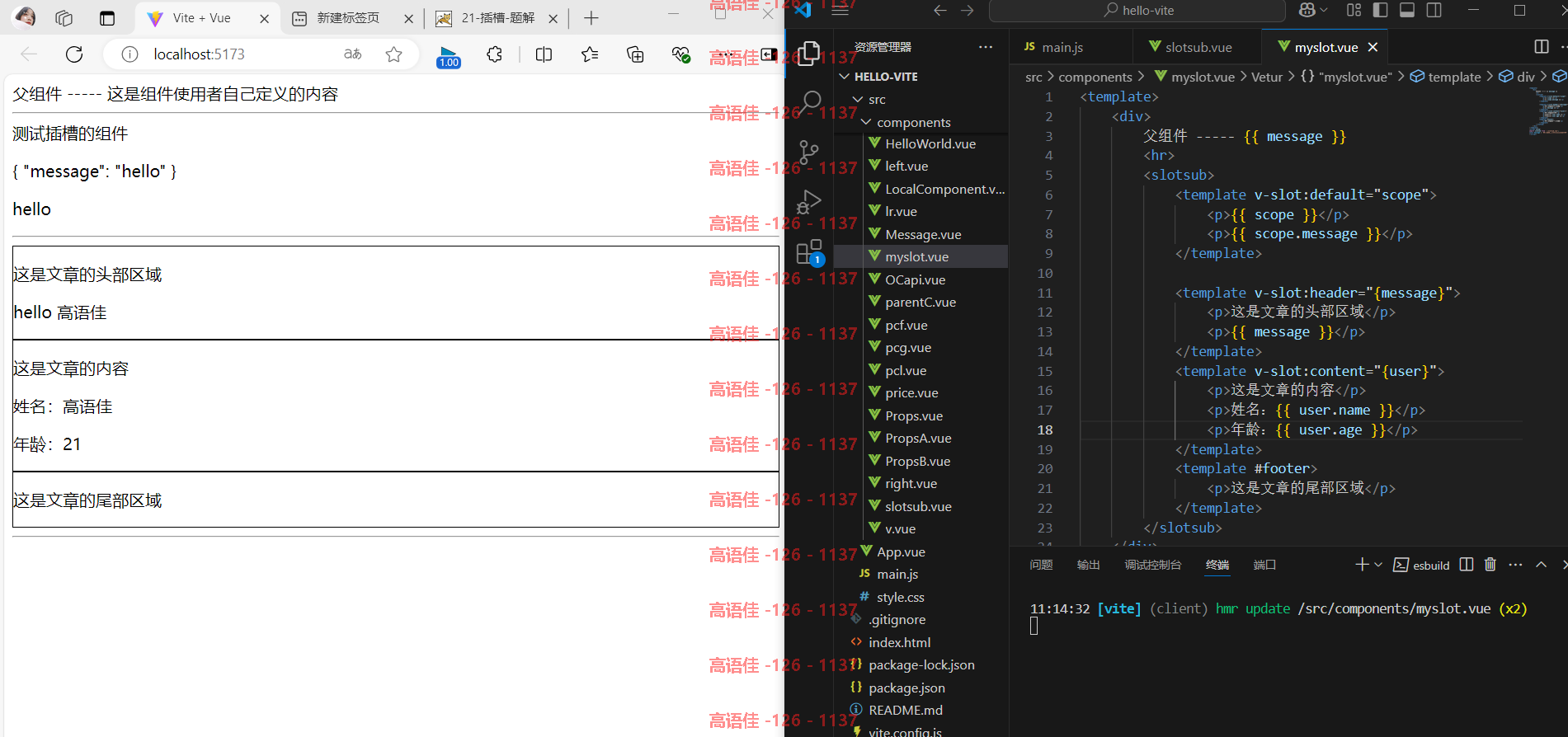Select the esbuild terminal instance
This screenshot has width=1568, height=737.
click(1421, 565)
